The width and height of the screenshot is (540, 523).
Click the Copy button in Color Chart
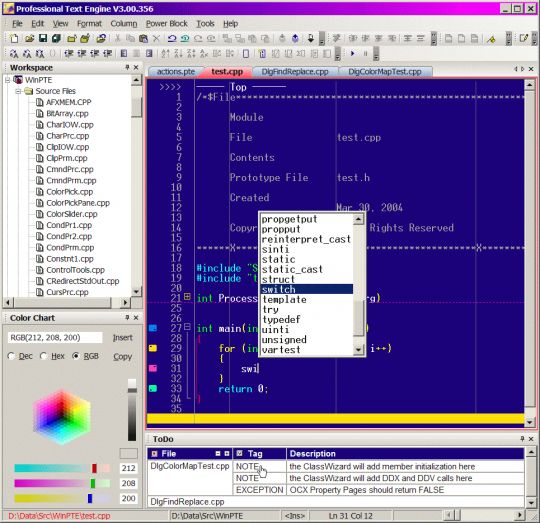[123, 356]
